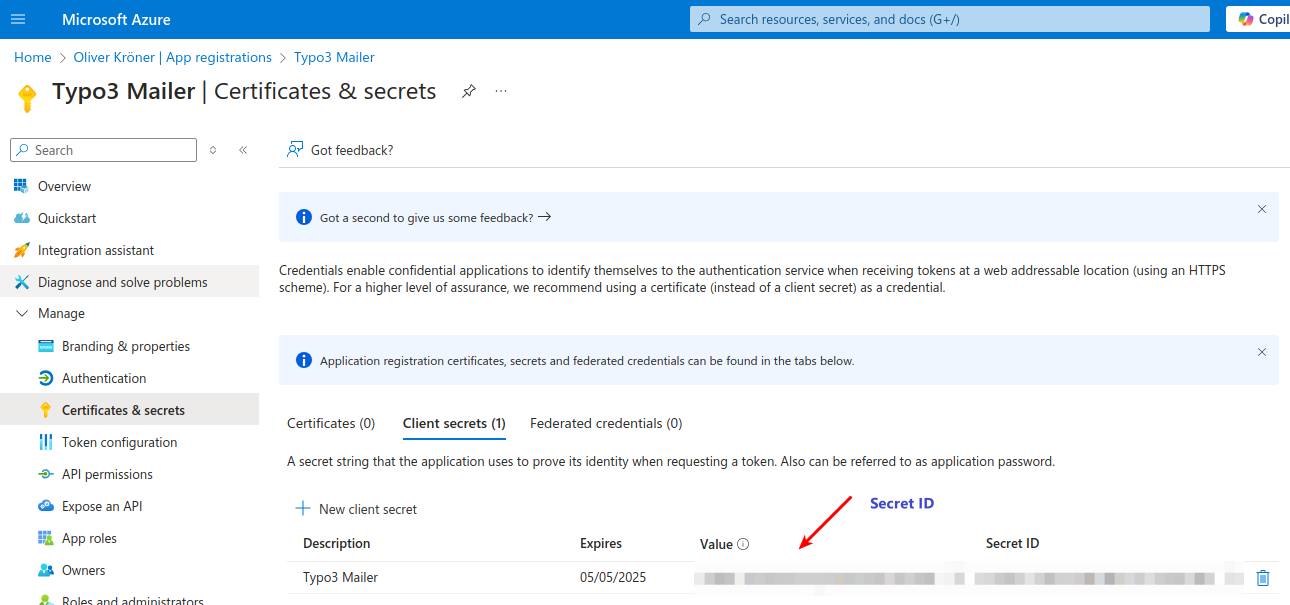This screenshot has width=1290, height=605.
Task: Switch to the Certificates tab
Action: 331,422
